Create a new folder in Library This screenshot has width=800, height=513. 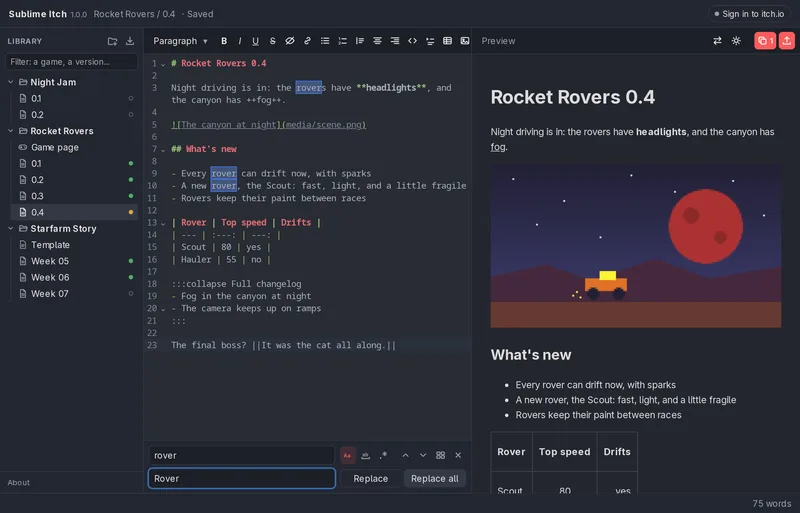click(x=112, y=41)
